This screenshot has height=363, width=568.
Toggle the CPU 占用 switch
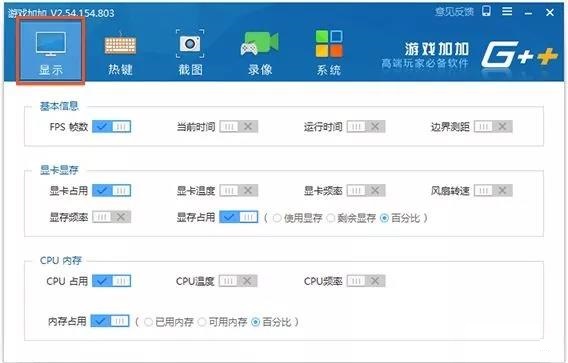point(112,281)
